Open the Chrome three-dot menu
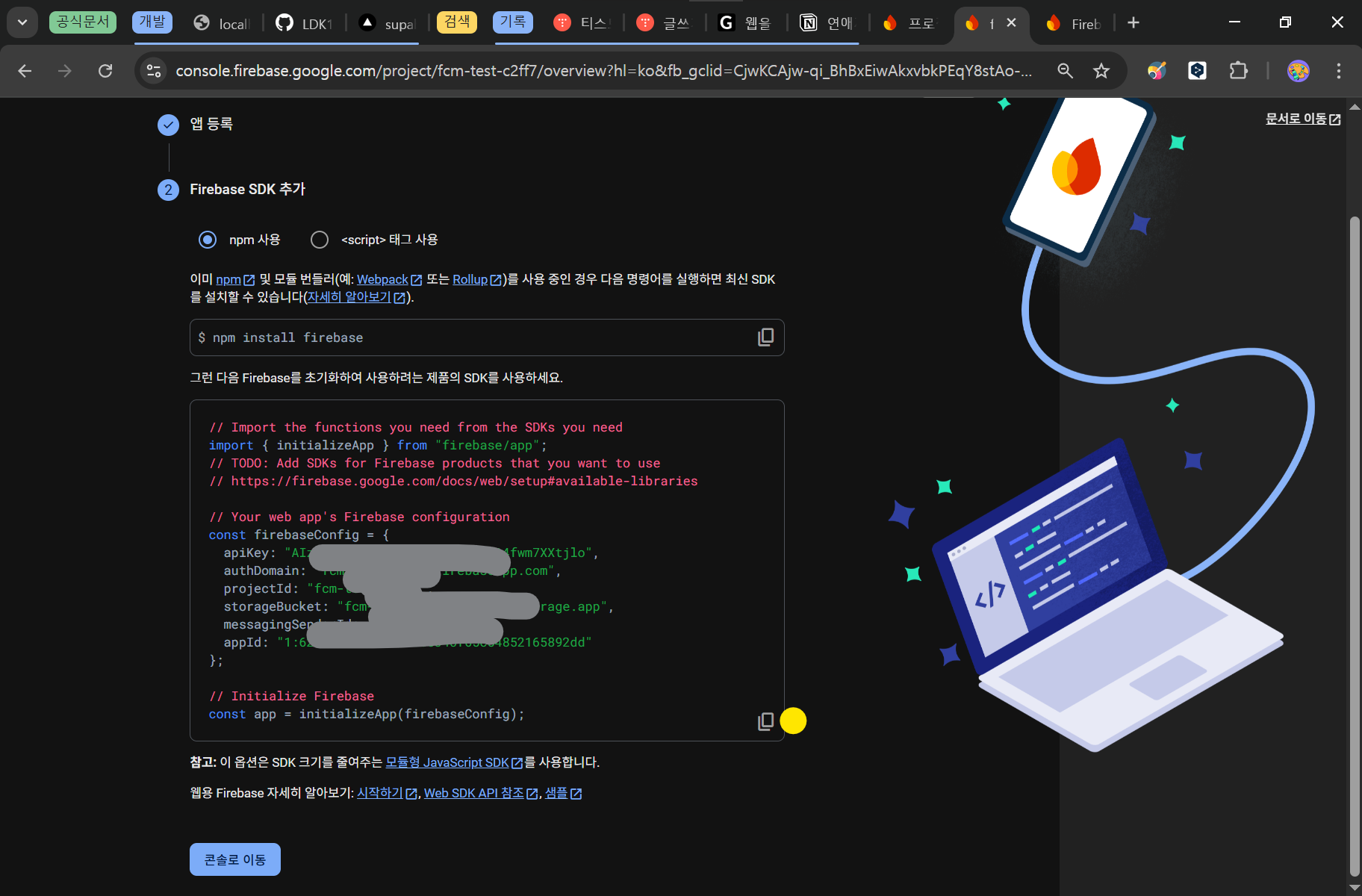1362x896 pixels. point(1339,71)
